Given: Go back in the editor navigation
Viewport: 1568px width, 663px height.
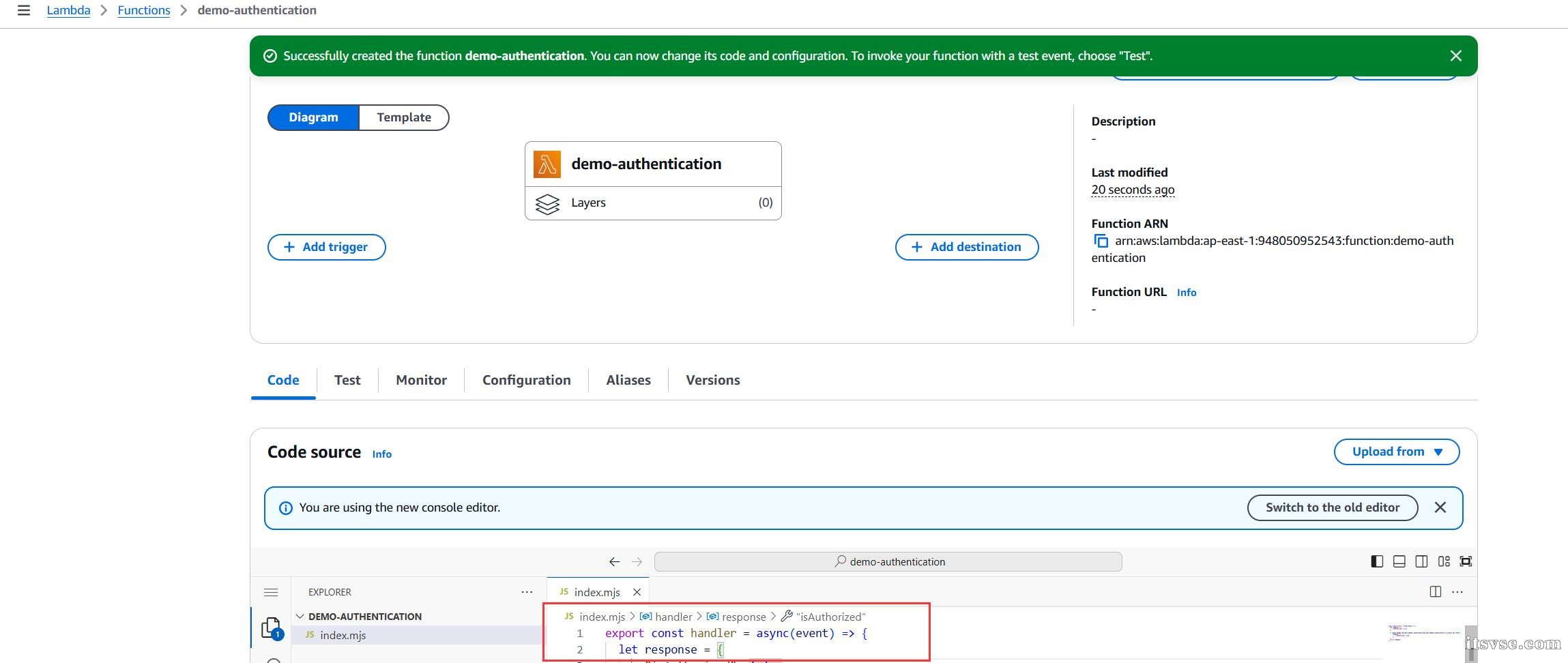Looking at the screenshot, I should pos(614,561).
